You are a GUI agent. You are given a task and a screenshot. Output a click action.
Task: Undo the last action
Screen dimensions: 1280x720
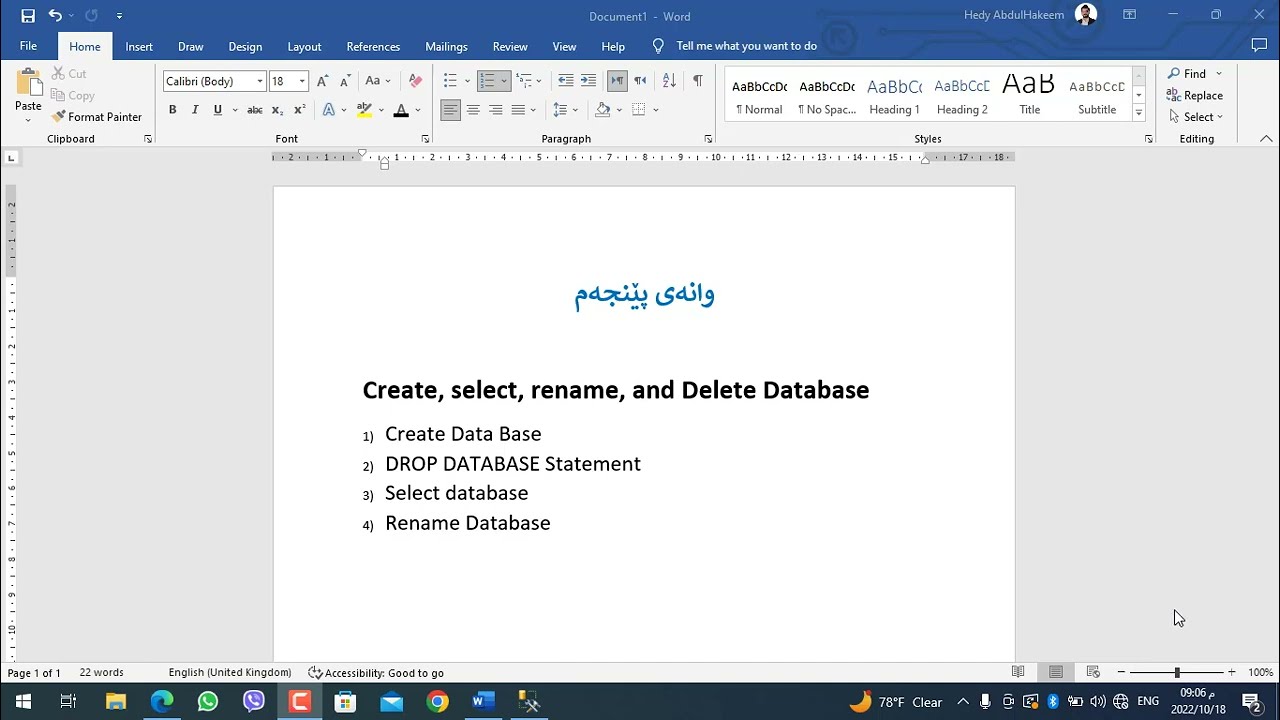pos(55,16)
